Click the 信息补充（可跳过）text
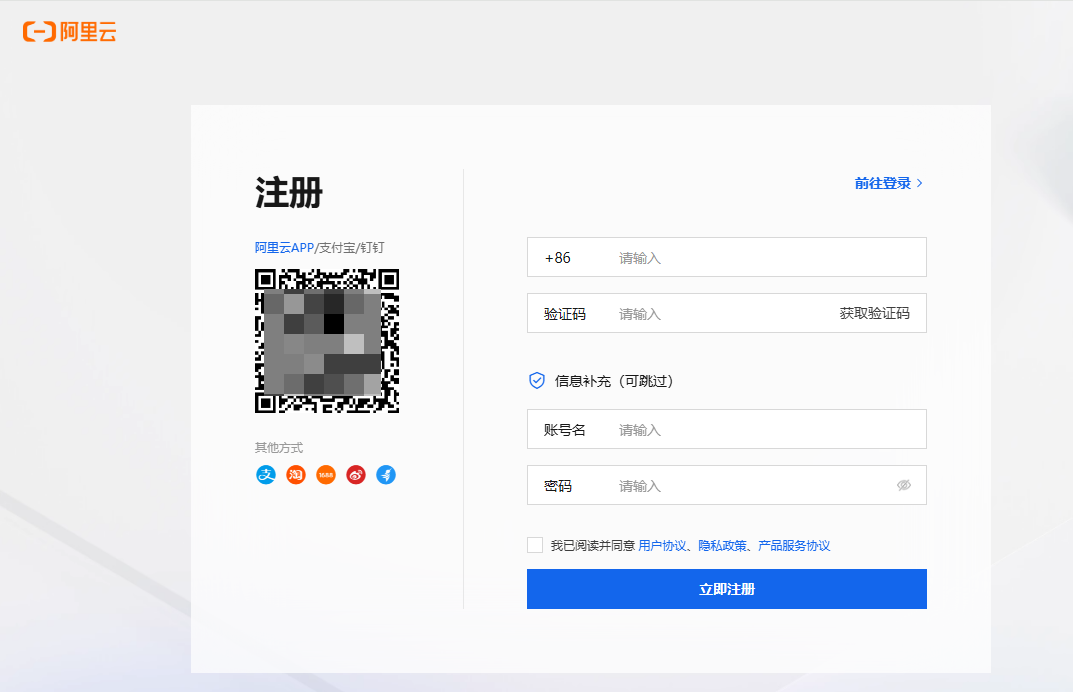The image size is (1073, 692). pyautogui.click(x=614, y=381)
